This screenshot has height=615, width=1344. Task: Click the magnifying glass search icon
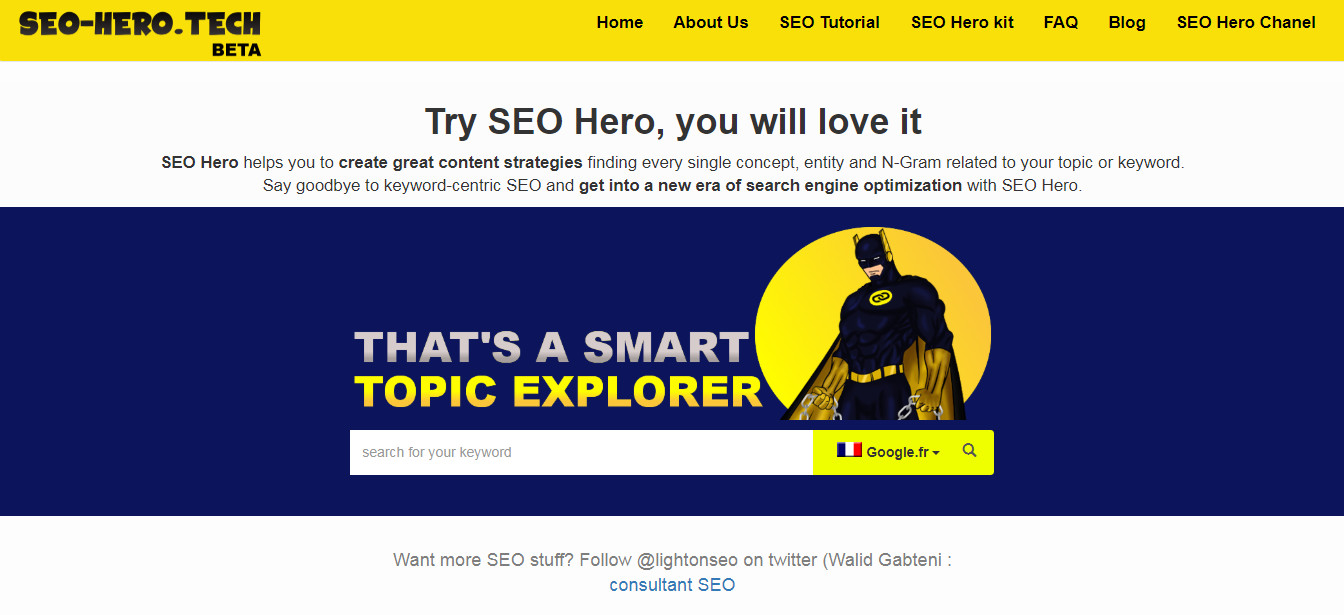(x=969, y=451)
